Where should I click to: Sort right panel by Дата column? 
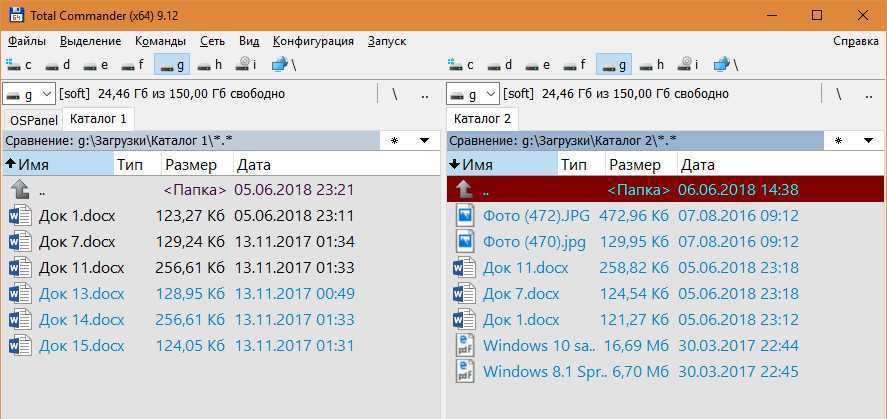tap(698, 165)
